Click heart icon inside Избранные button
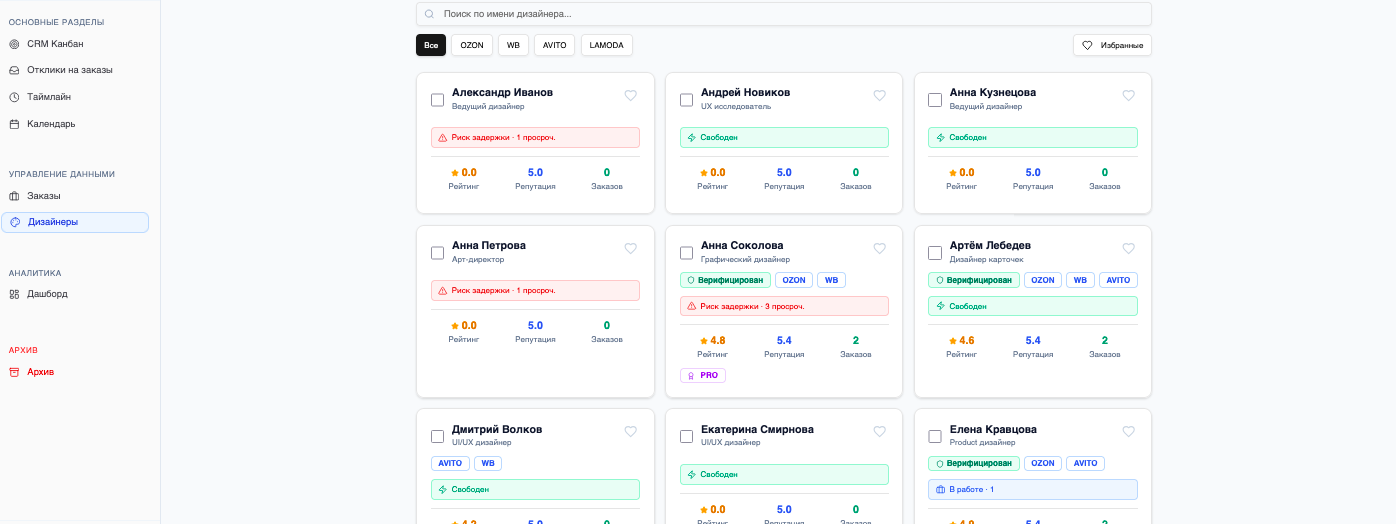Screen dimensions: 1396x524 tap(1088, 45)
